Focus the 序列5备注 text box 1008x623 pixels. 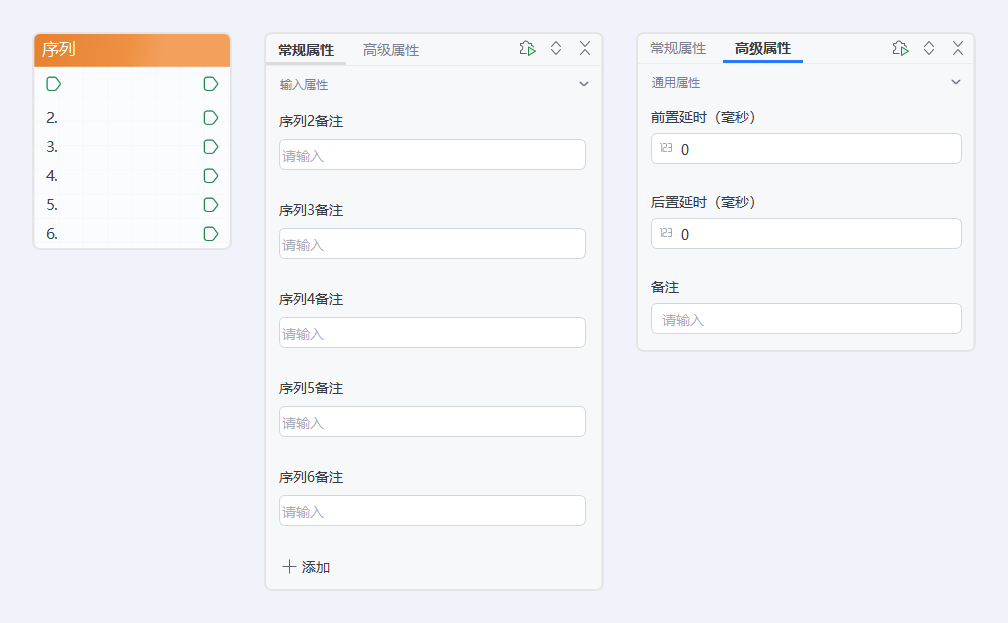click(x=432, y=422)
